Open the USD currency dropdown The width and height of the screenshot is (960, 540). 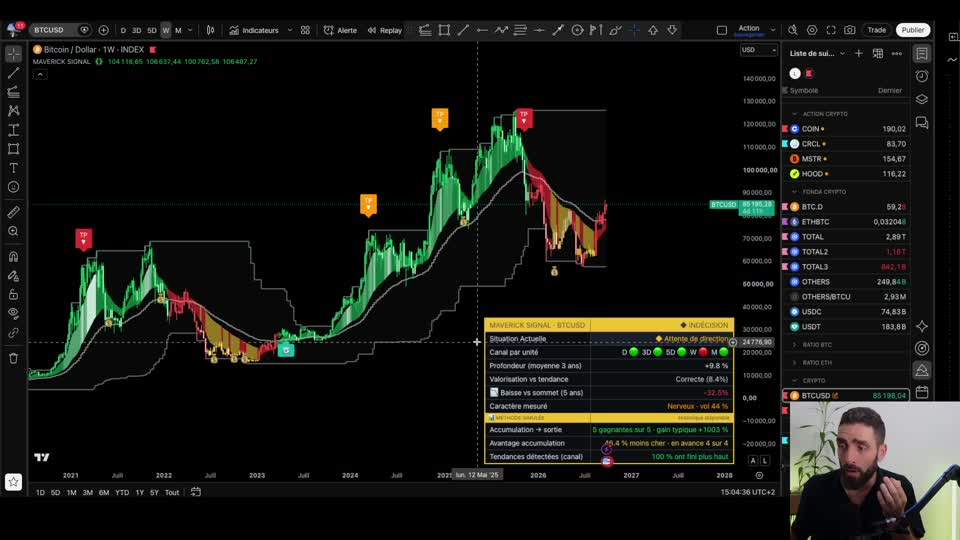pos(759,50)
